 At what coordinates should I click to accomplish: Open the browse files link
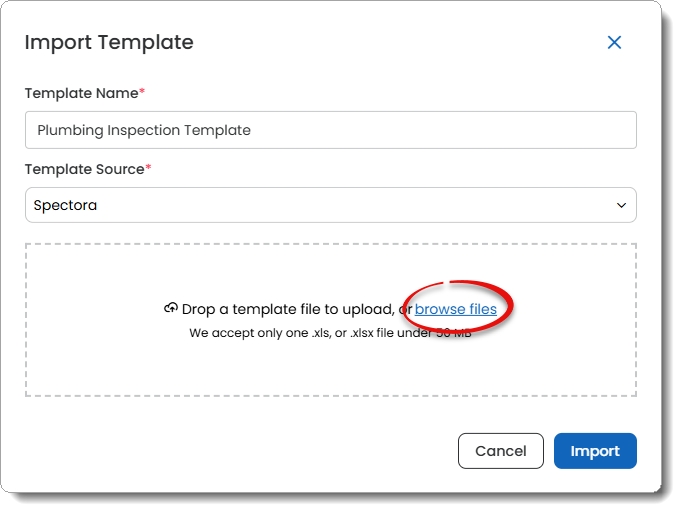[x=456, y=309]
